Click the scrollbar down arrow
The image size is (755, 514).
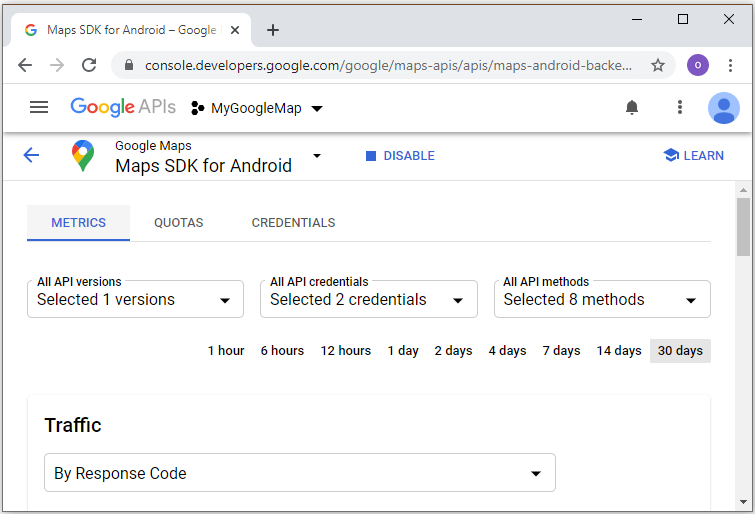[743, 502]
